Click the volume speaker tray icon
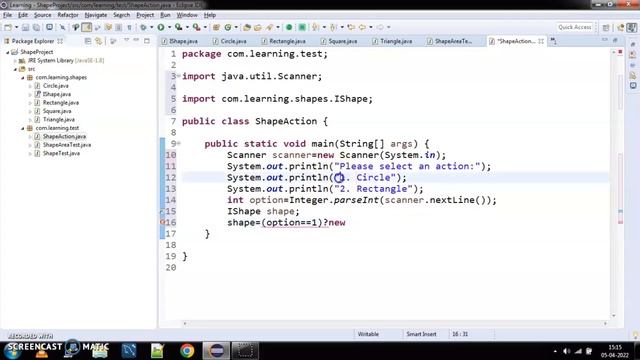The height and width of the screenshot is (360, 640). (x=566, y=351)
